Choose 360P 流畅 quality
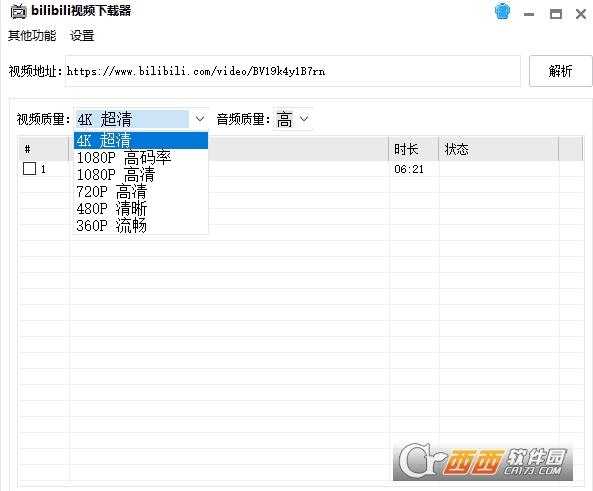Screen dimensions: 593x491 (x=141, y=225)
